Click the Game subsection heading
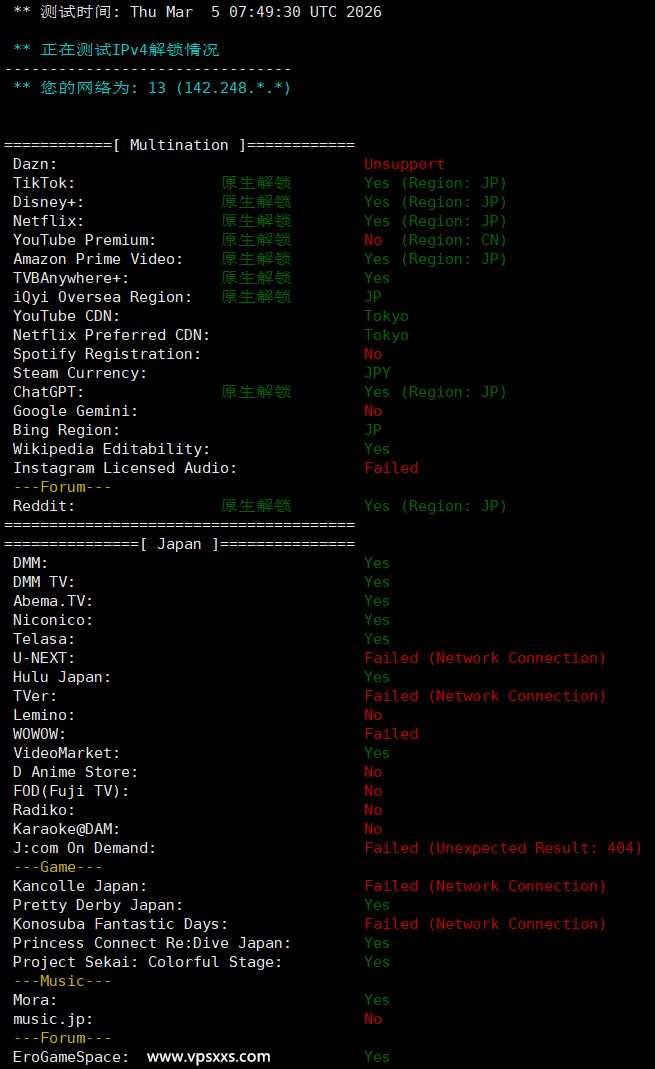This screenshot has width=655, height=1069. 58,867
